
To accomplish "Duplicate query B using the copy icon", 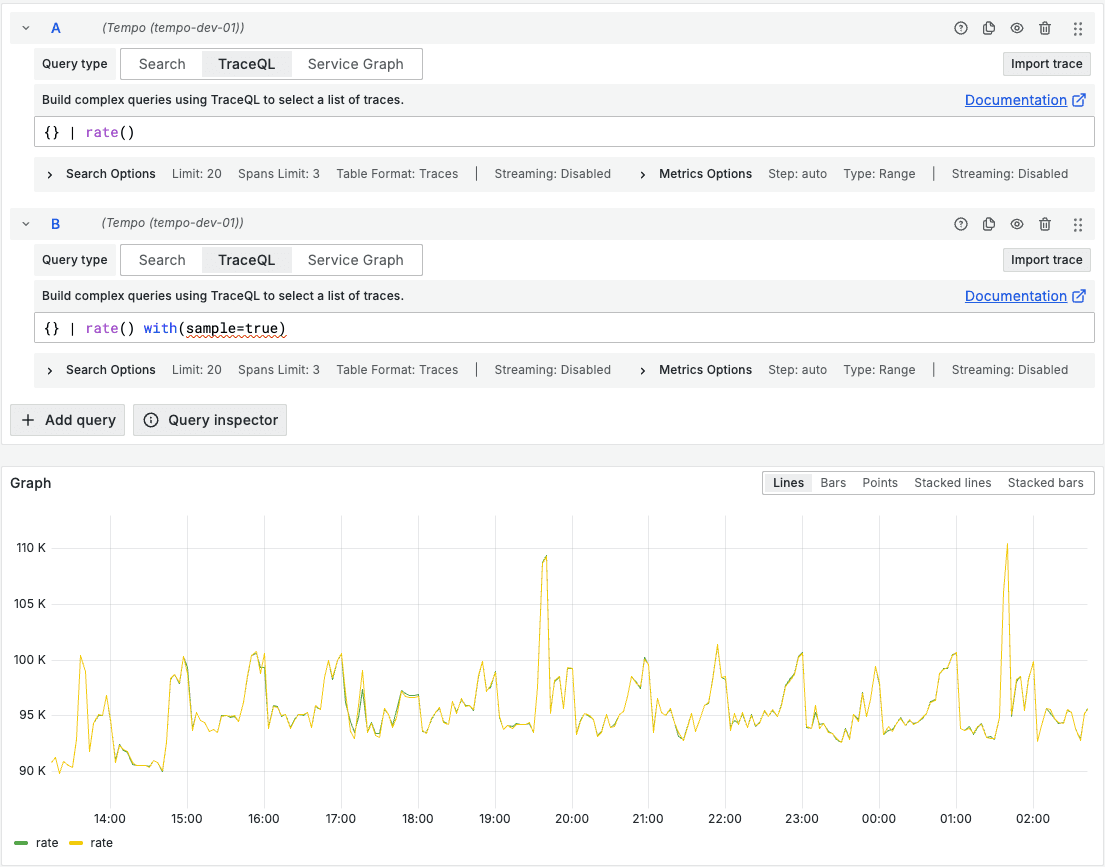I will click(989, 224).
